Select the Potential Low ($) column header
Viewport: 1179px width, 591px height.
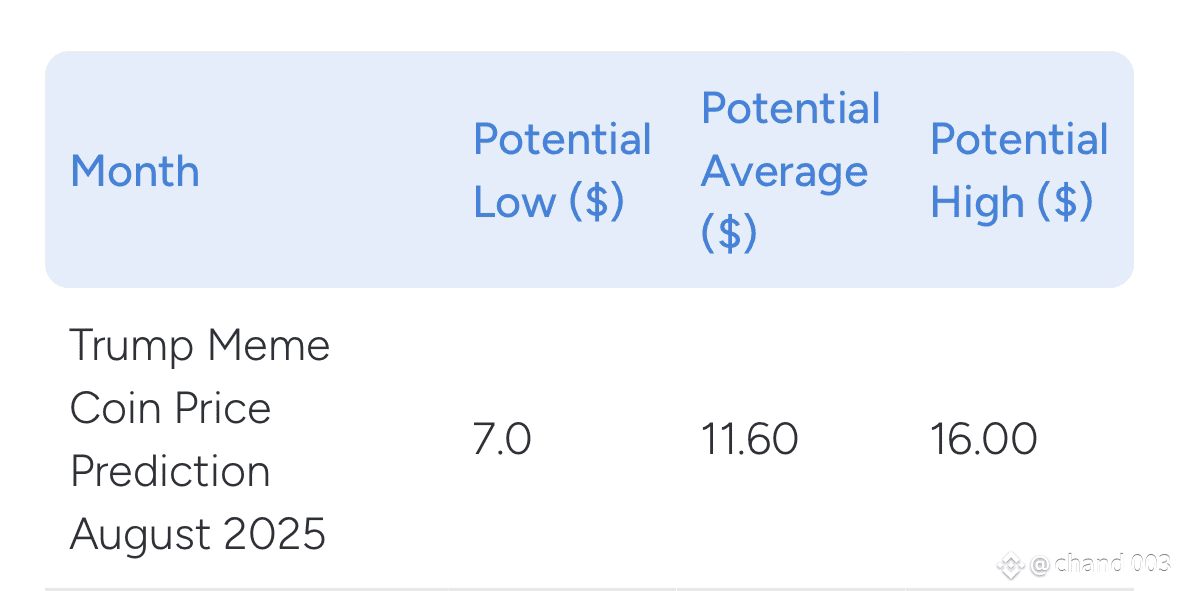pyautogui.click(x=562, y=171)
